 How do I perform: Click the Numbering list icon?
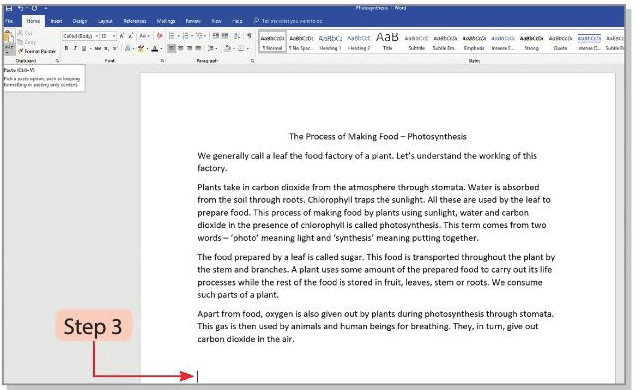tap(185, 36)
